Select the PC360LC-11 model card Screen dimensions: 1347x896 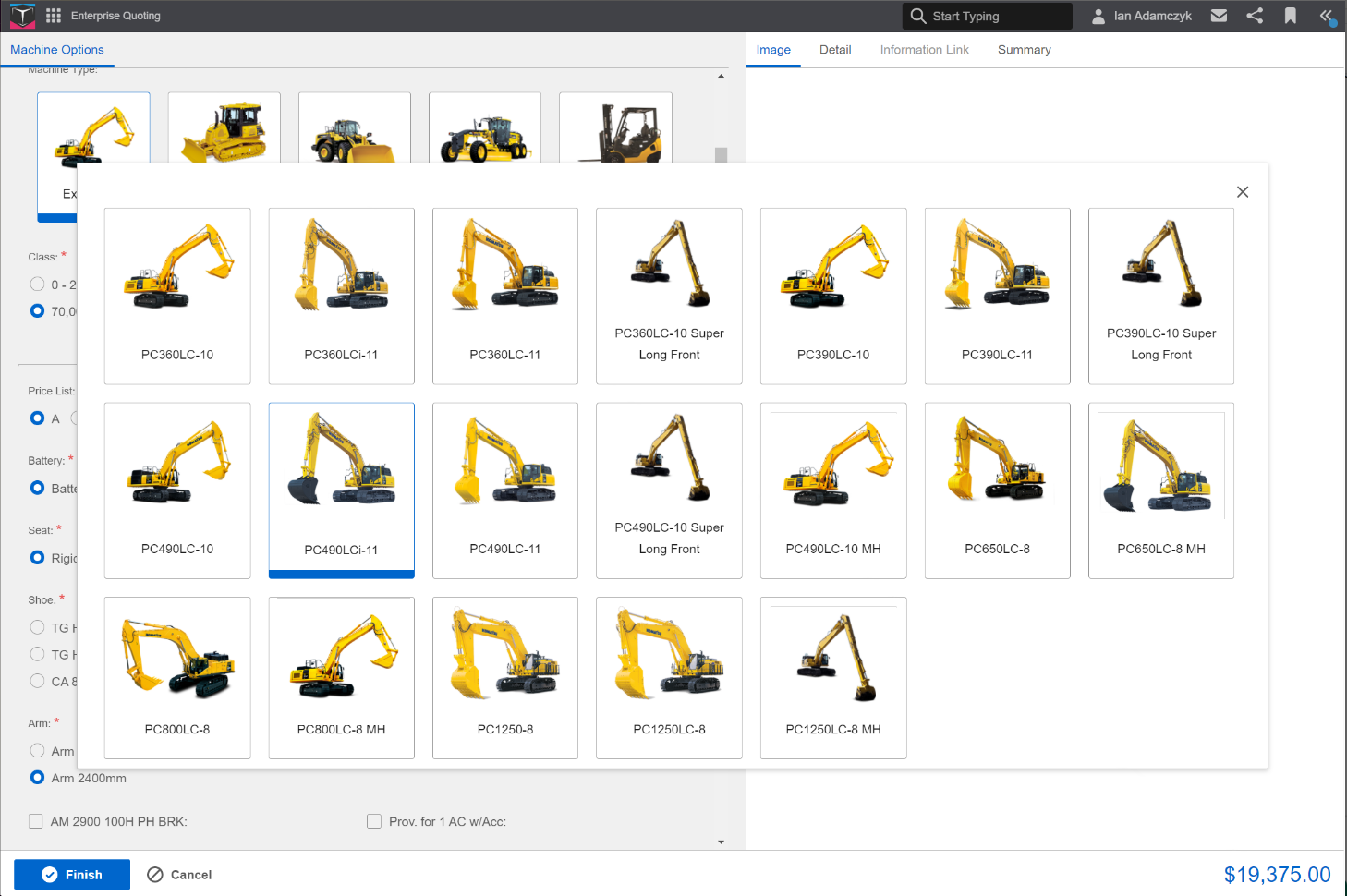pos(505,296)
